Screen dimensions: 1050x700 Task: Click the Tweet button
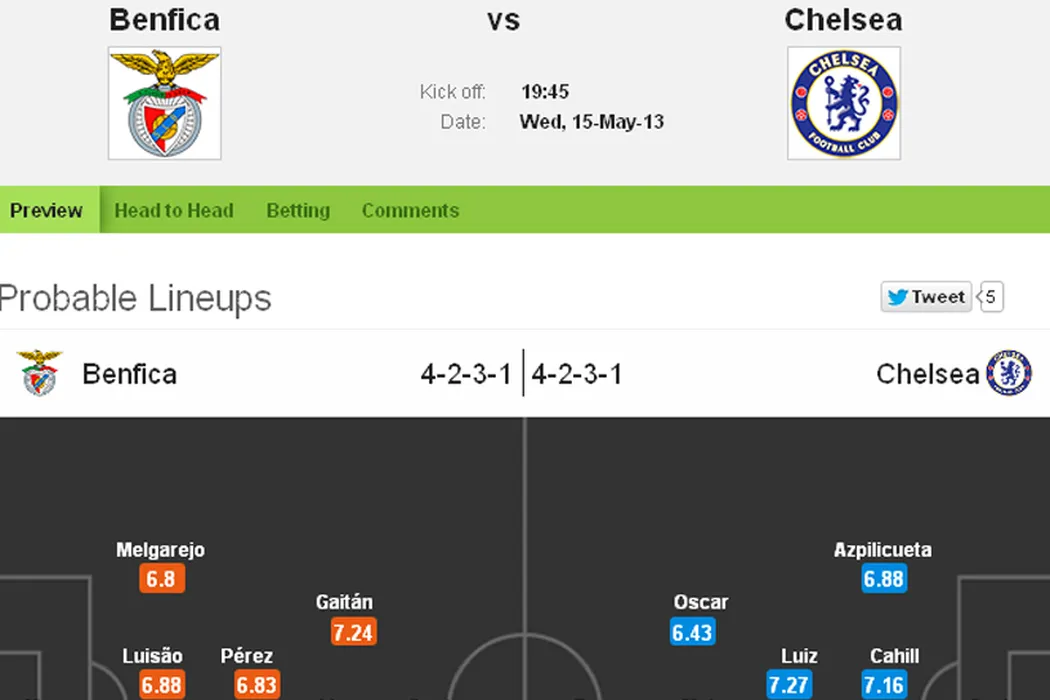click(x=926, y=297)
